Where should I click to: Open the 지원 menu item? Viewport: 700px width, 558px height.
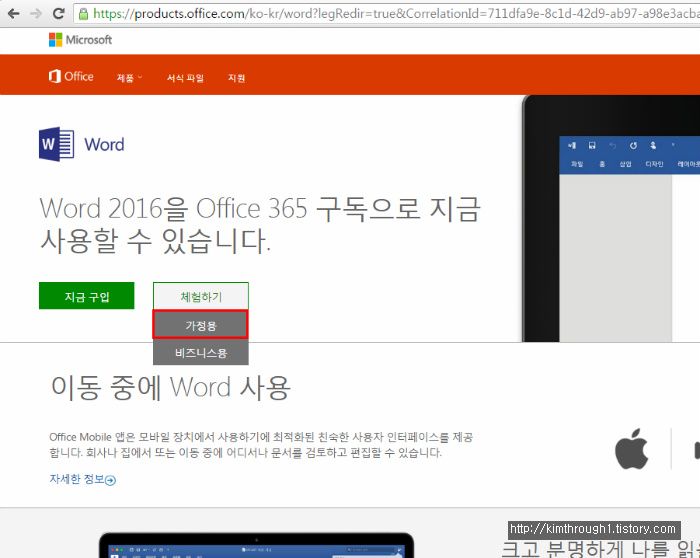(x=236, y=78)
